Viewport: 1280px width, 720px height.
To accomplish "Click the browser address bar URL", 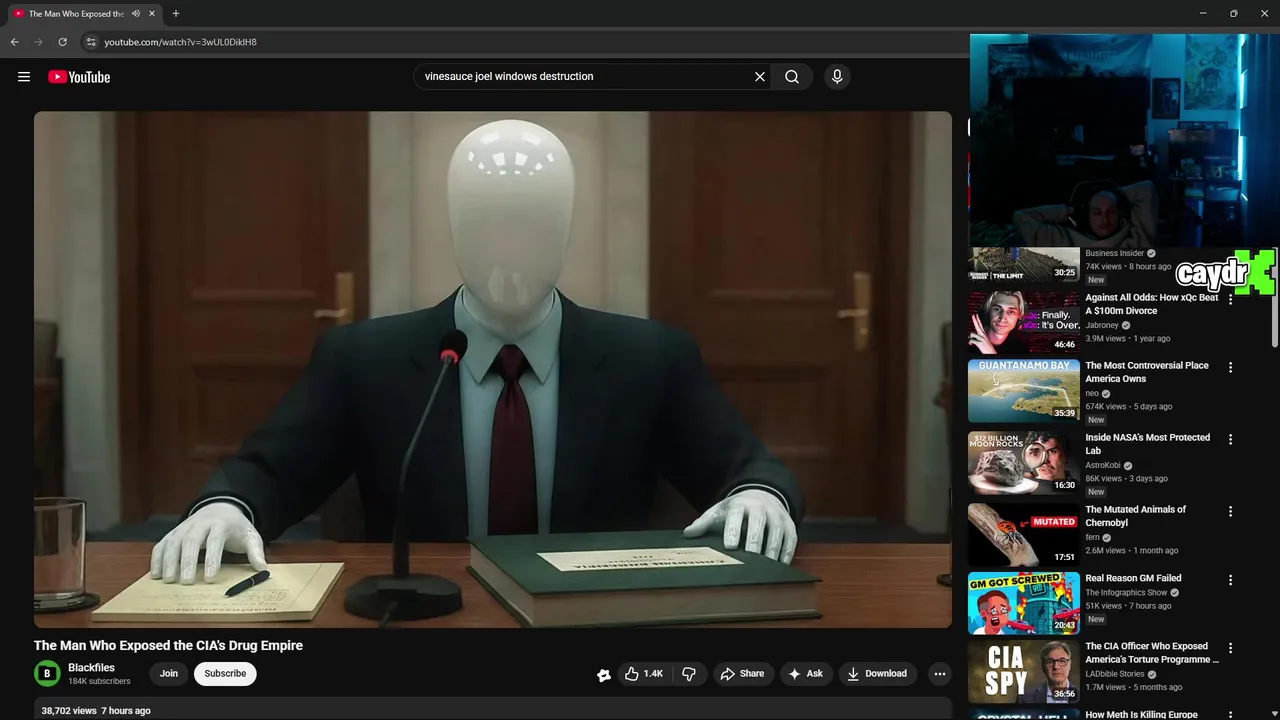I will point(180,42).
